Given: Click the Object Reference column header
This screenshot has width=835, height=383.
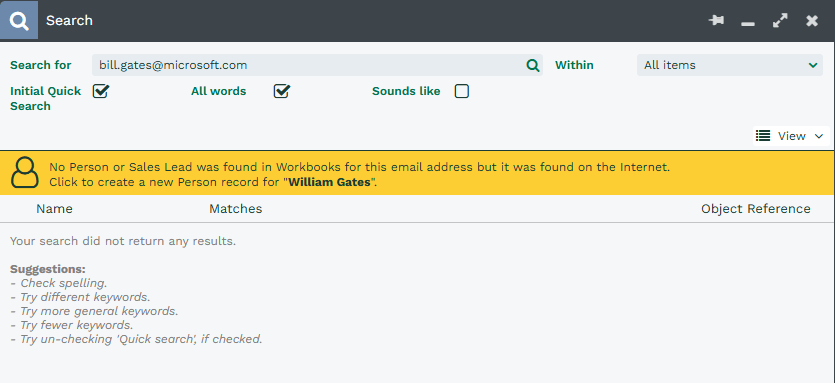Looking at the screenshot, I should click(x=756, y=209).
